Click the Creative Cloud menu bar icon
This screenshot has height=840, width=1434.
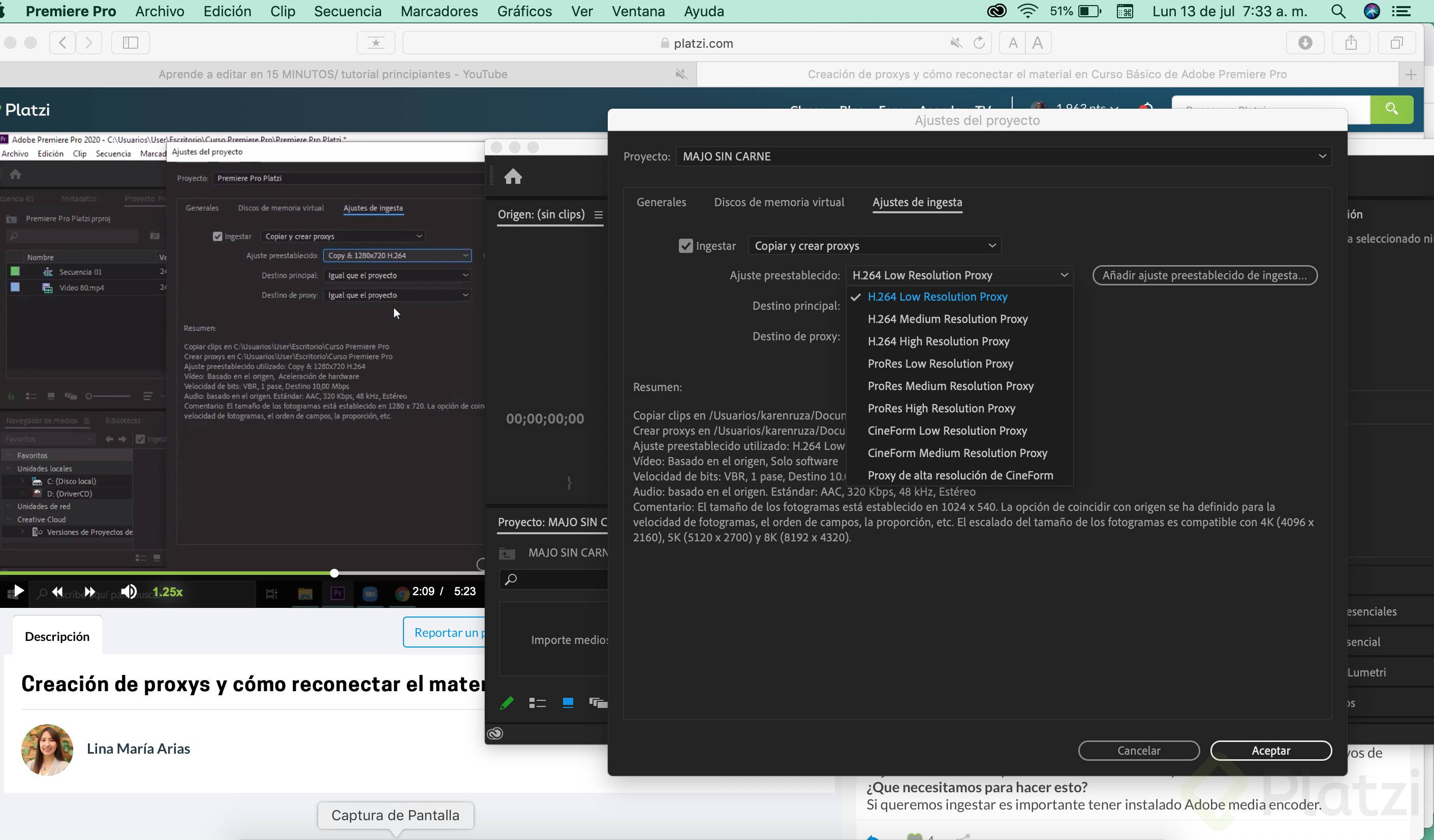click(x=996, y=11)
